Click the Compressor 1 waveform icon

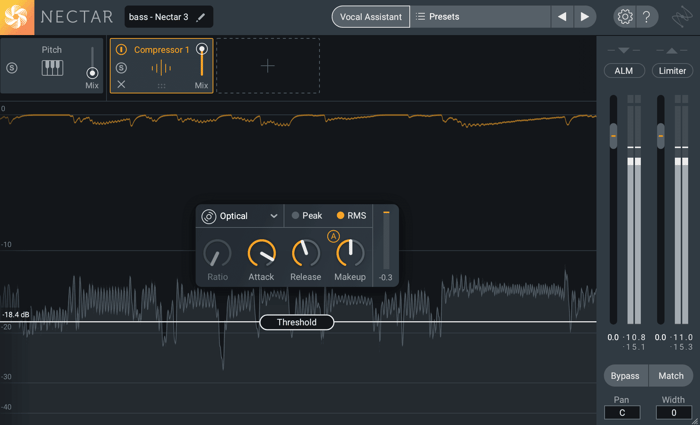161,68
